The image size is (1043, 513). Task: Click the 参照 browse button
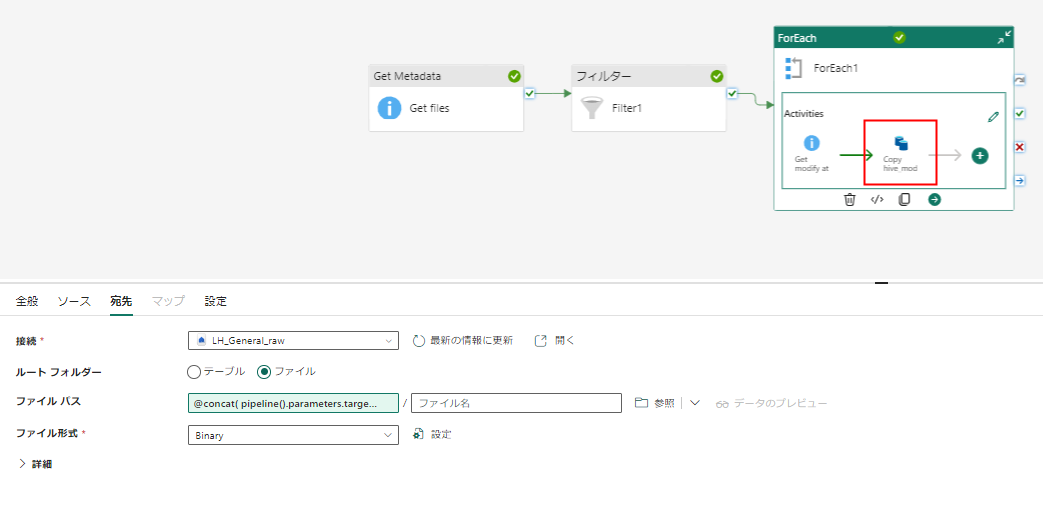tap(655, 403)
